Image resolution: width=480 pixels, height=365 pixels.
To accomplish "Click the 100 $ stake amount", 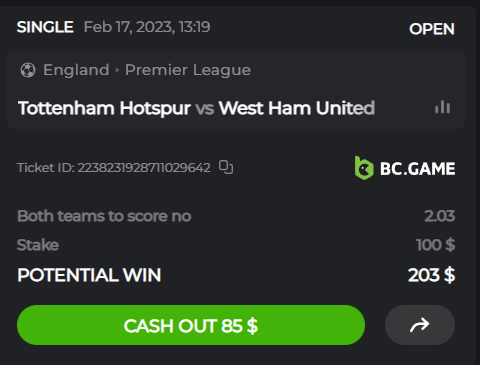I will [x=435, y=245].
